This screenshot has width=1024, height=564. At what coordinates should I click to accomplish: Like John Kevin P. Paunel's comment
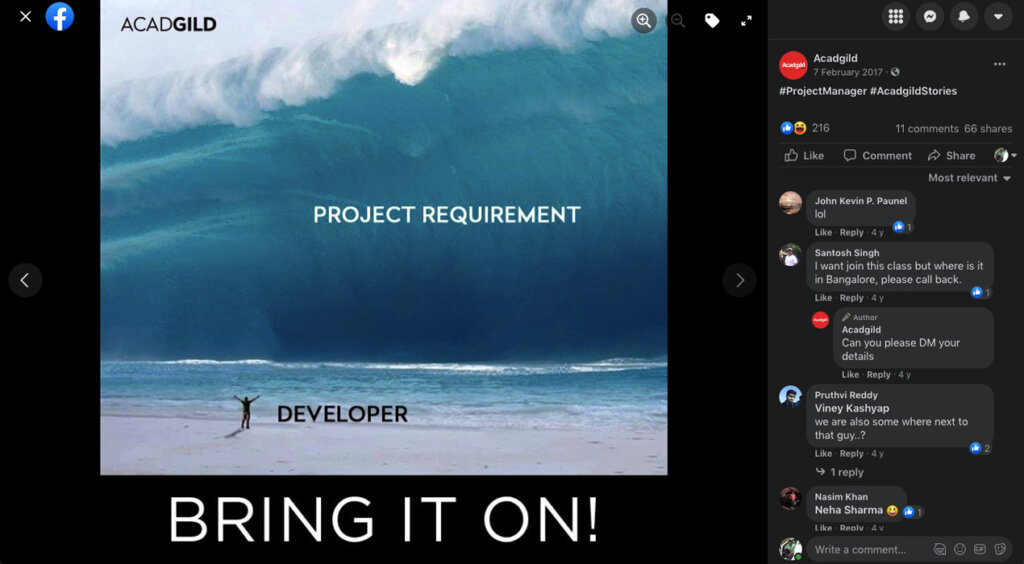pos(823,232)
